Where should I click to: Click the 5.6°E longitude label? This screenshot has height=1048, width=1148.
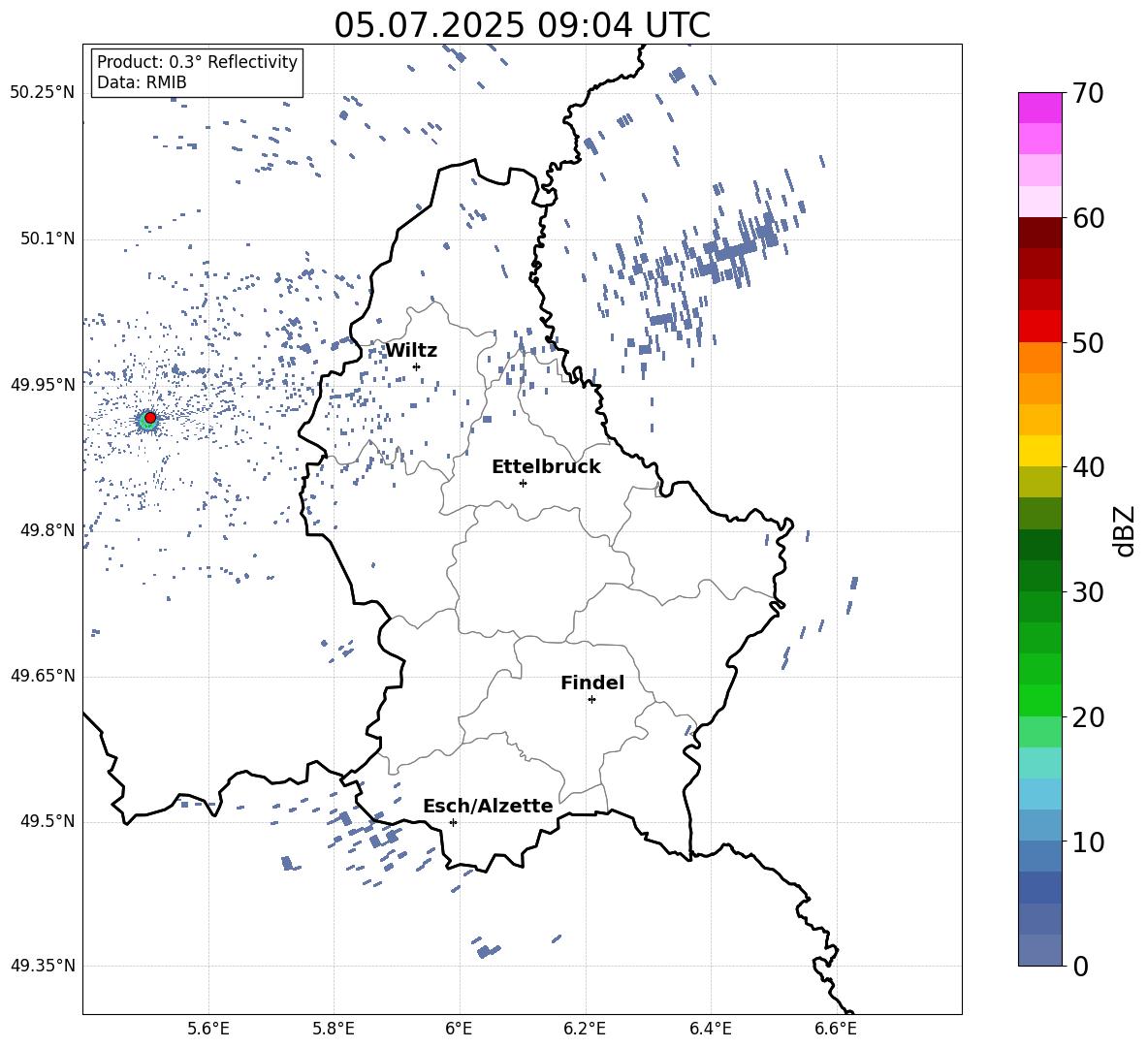click(208, 1029)
